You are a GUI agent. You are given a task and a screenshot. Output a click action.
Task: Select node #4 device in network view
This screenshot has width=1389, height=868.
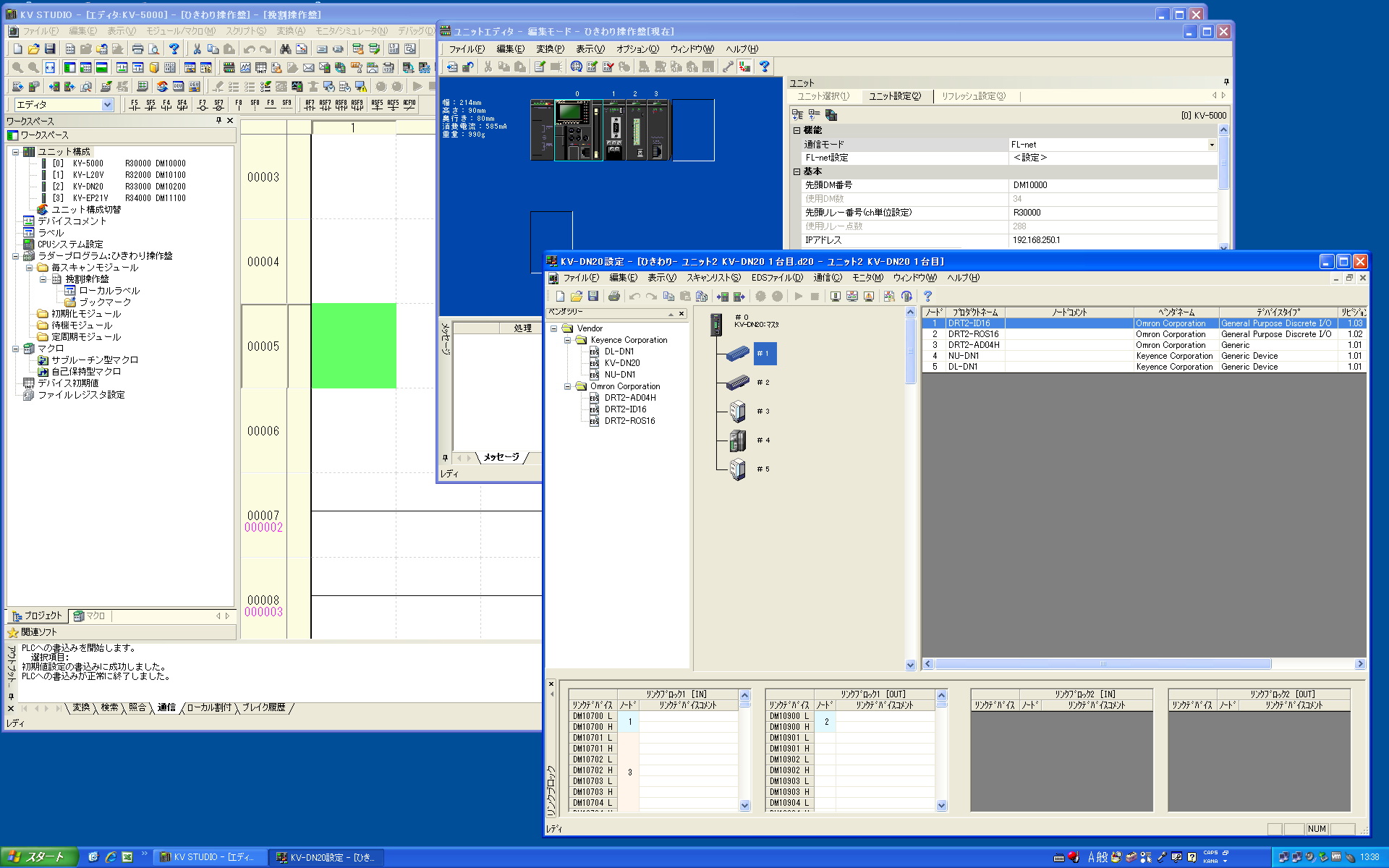click(x=738, y=441)
